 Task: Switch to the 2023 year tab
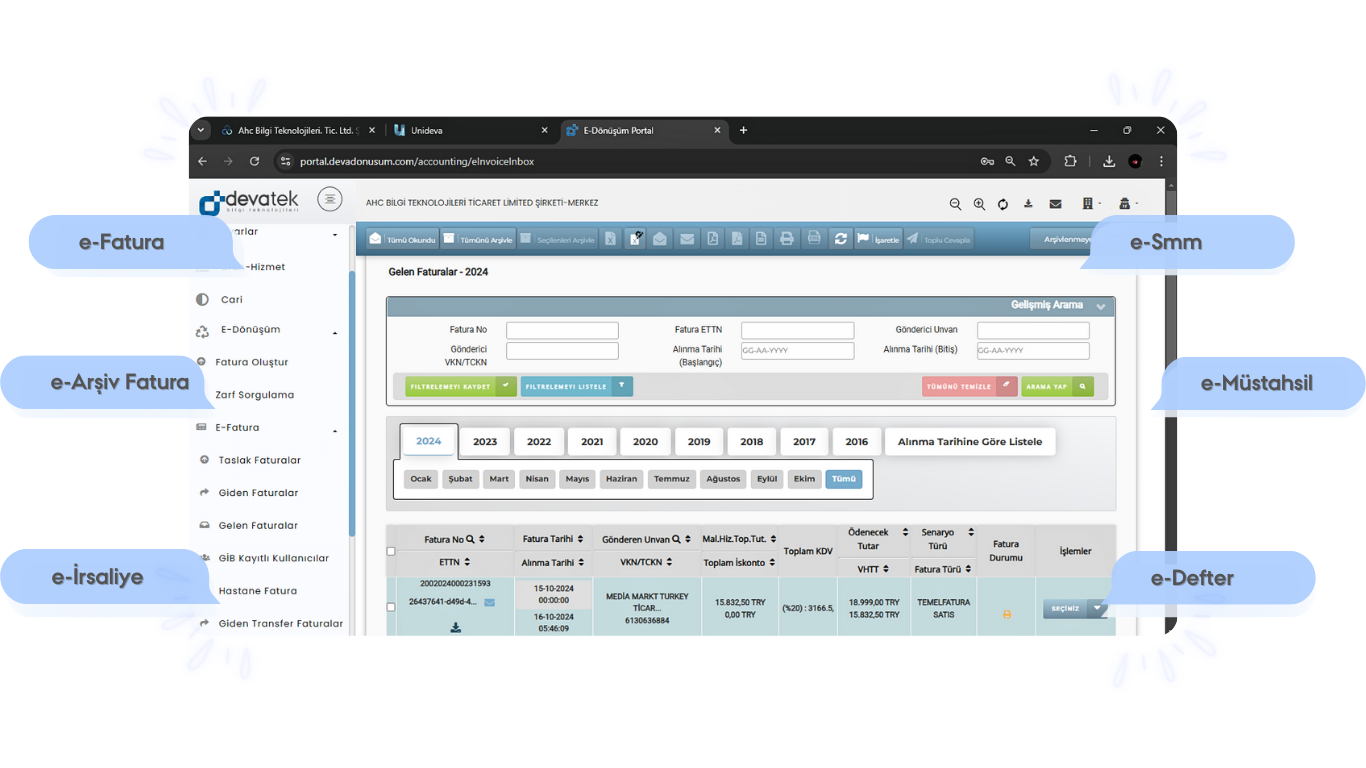(x=485, y=441)
